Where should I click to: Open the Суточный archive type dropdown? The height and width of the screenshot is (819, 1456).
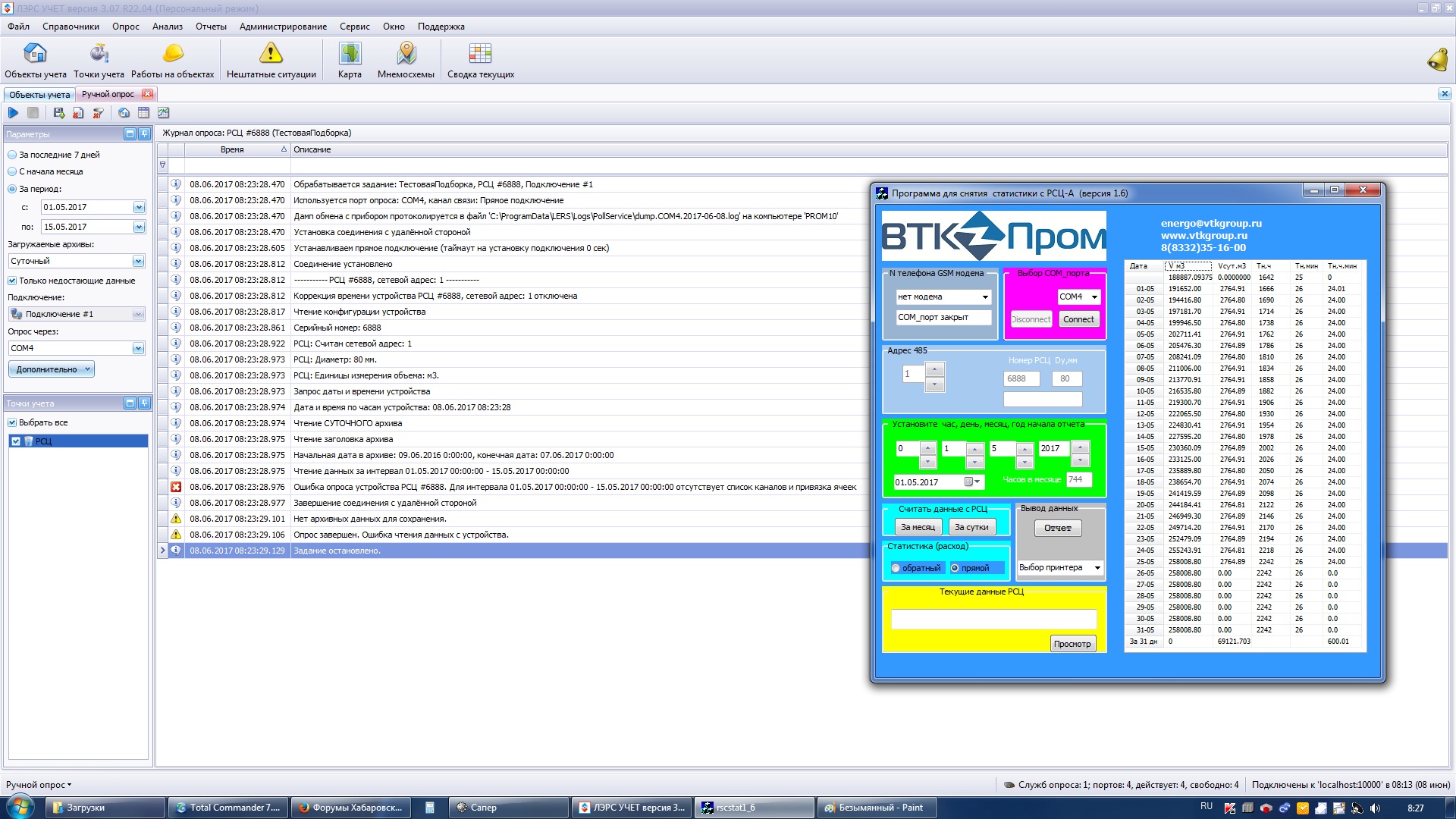138,262
